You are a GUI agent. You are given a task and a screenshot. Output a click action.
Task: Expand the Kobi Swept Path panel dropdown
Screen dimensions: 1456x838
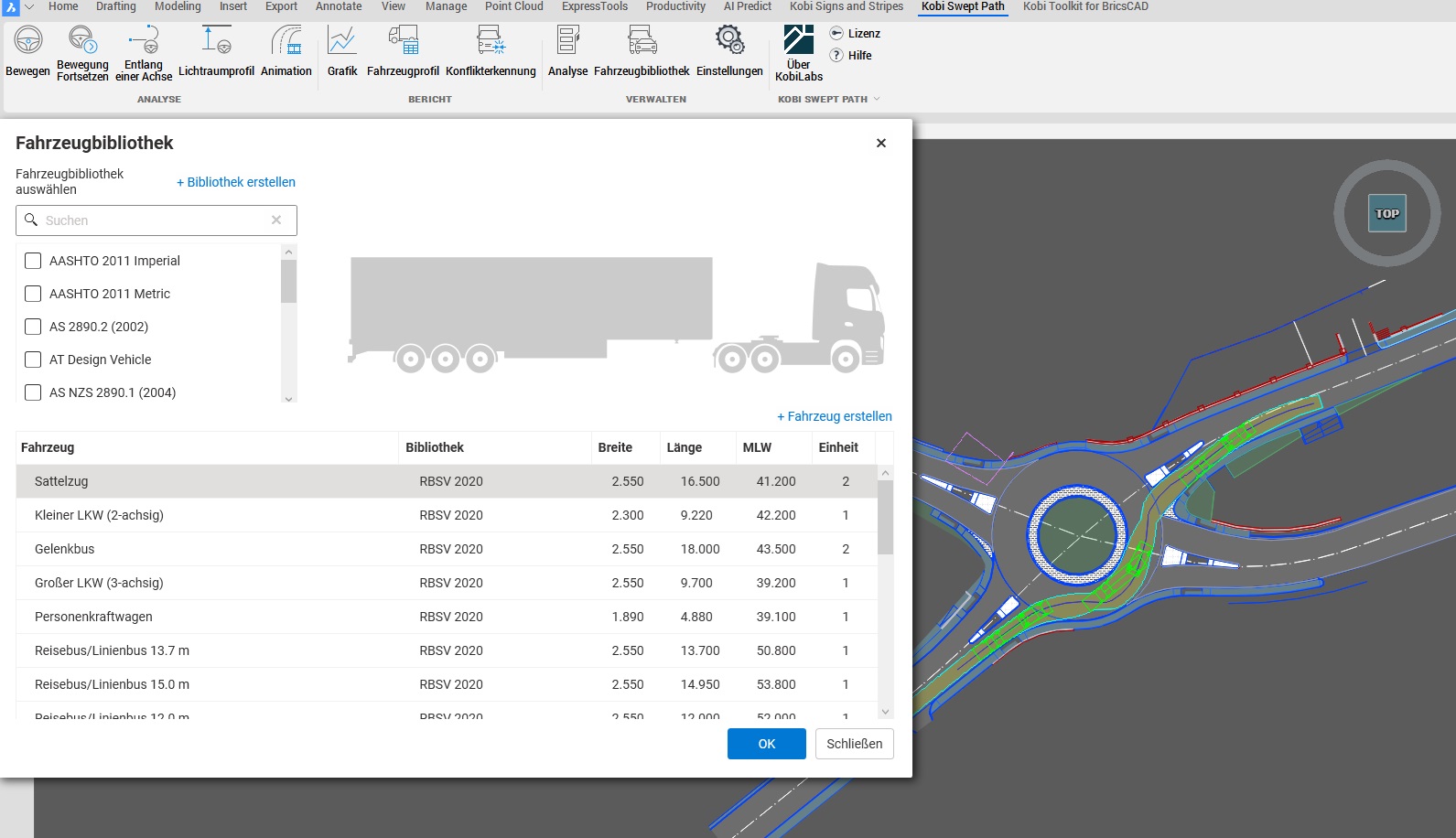877,99
